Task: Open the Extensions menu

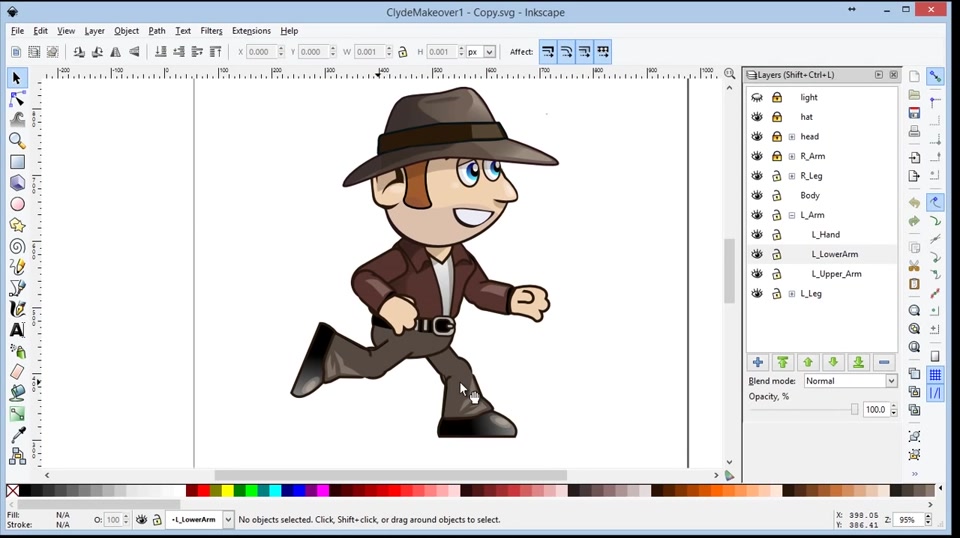Action: click(251, 31)
